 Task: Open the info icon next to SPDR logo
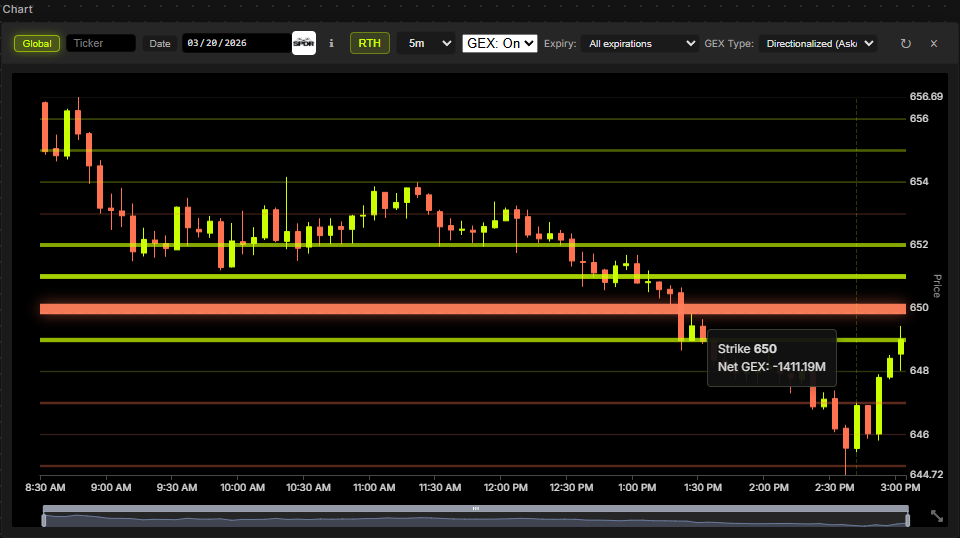(331, 44)
